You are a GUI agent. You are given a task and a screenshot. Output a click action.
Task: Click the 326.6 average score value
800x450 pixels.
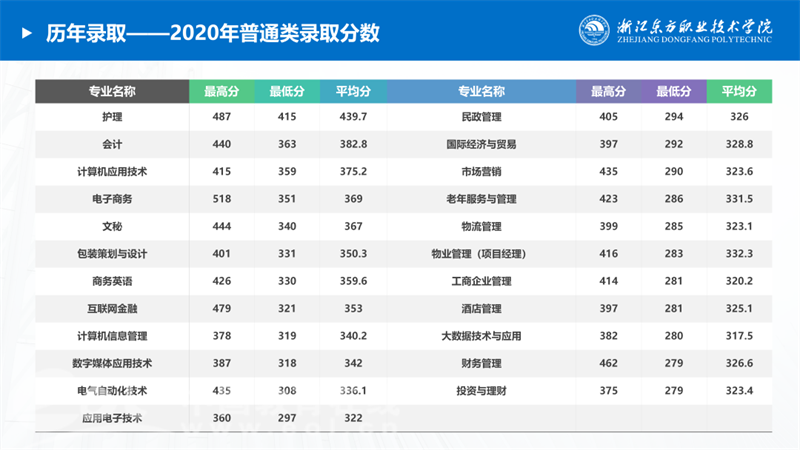[739, 363]
